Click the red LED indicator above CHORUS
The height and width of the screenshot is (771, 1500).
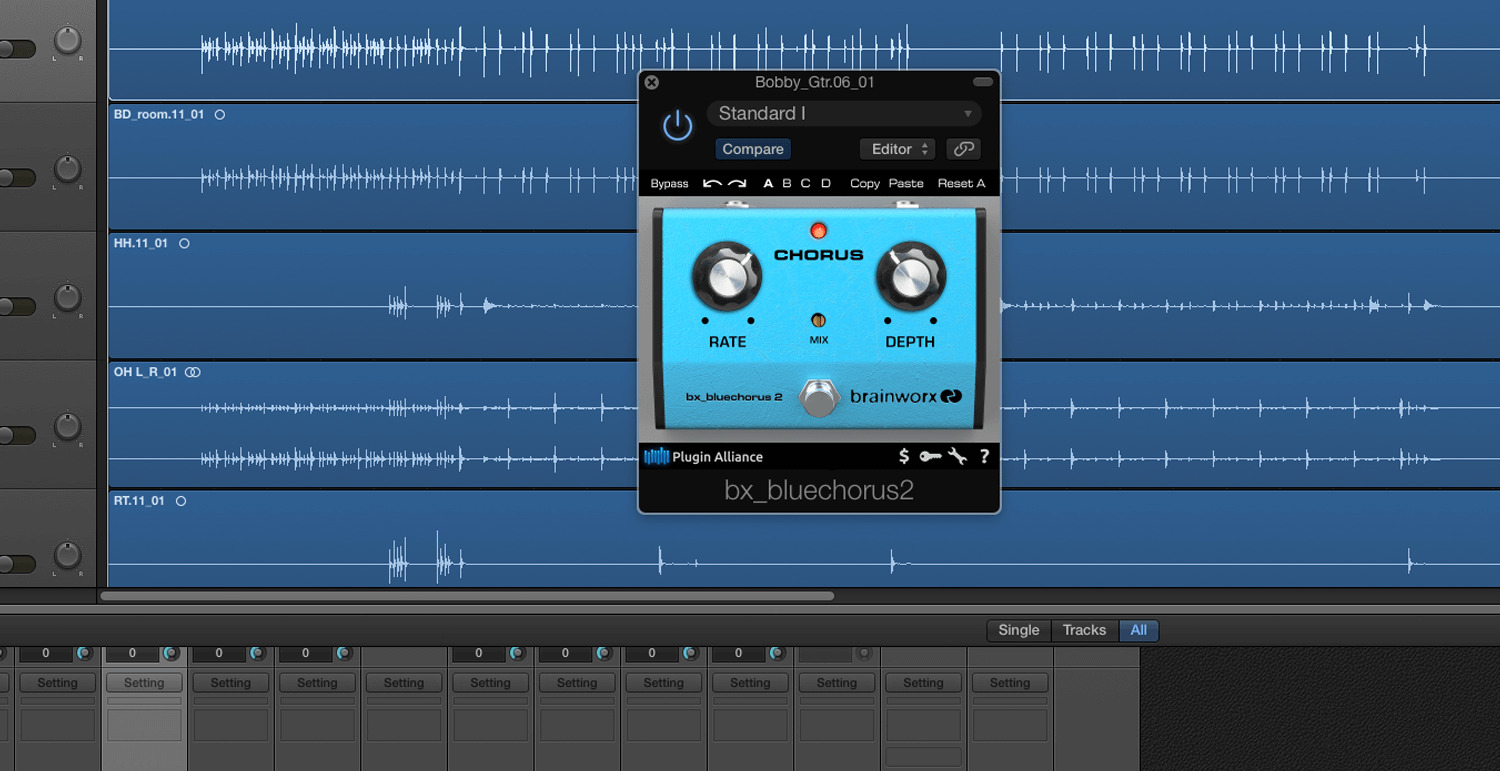click(818, 231)
